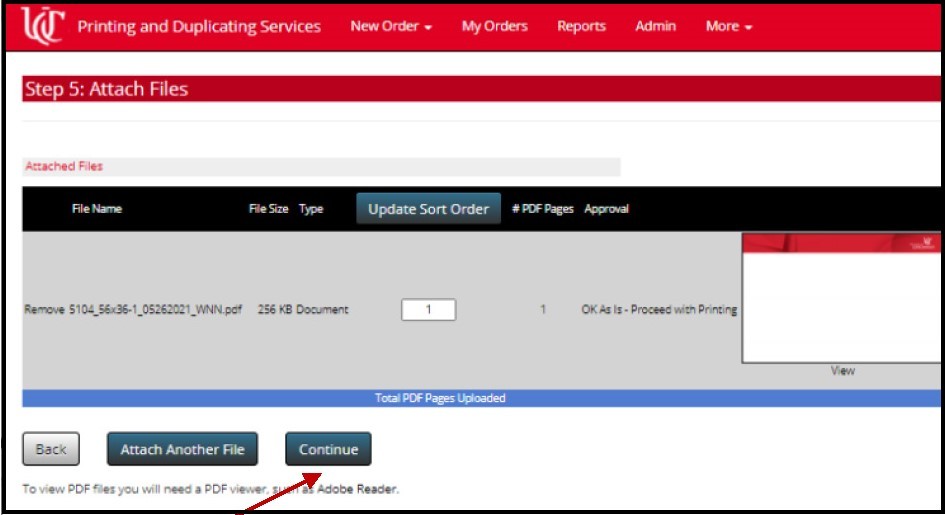Select the OK As Is approval status text
This screenshot has height=515, width=945.
coord(659,310)
